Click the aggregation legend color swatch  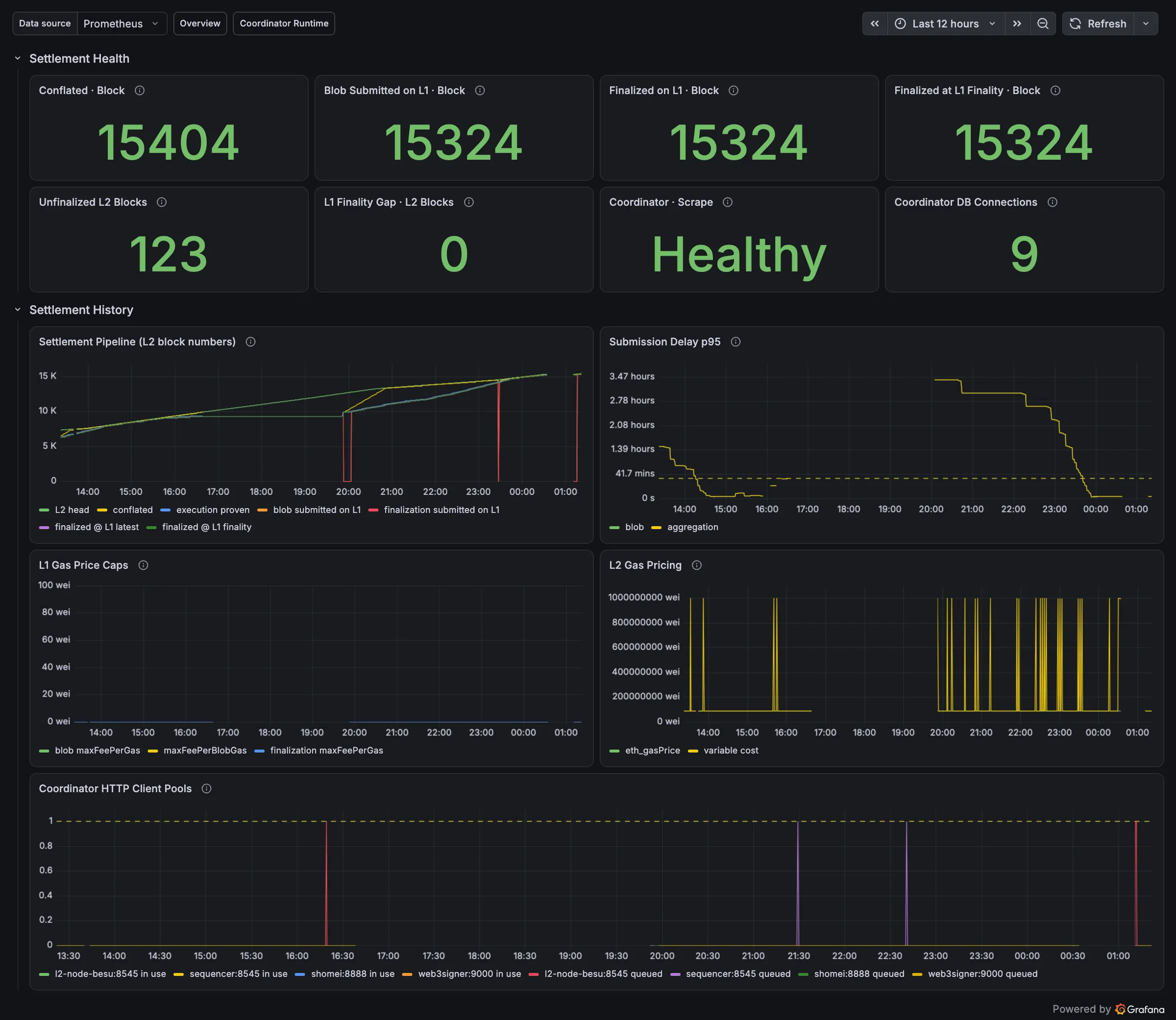(656, 527)
